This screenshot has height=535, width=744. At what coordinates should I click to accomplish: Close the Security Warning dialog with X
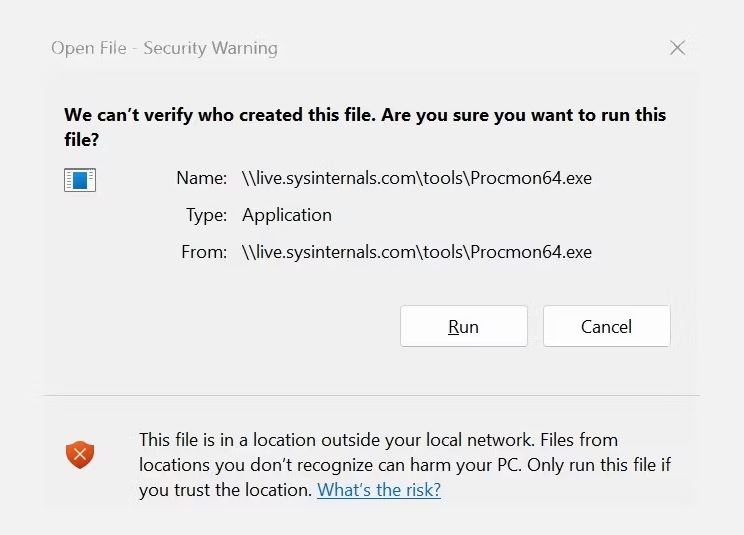pos(677,47)
